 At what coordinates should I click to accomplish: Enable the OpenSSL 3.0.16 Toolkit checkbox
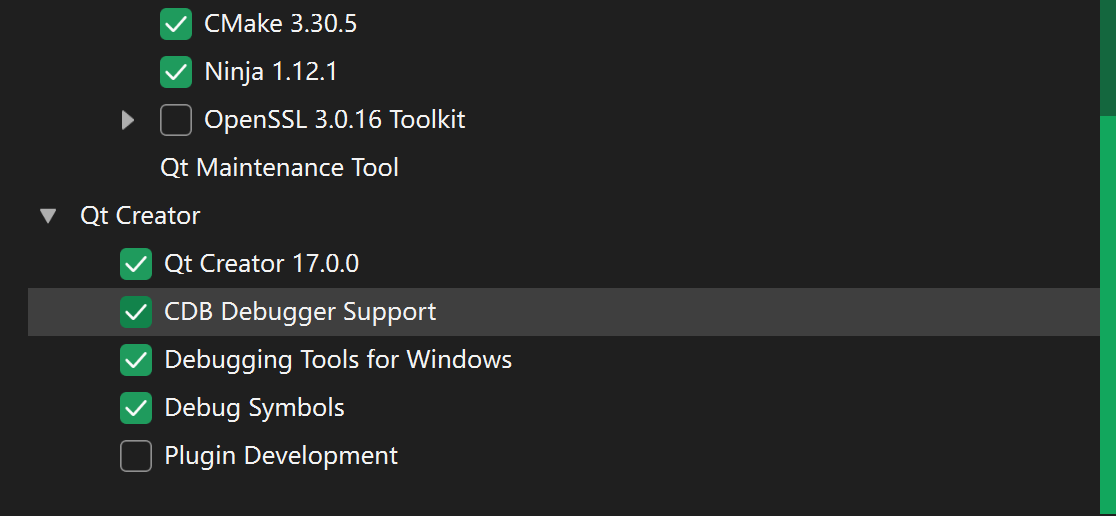tap(176, 120)
